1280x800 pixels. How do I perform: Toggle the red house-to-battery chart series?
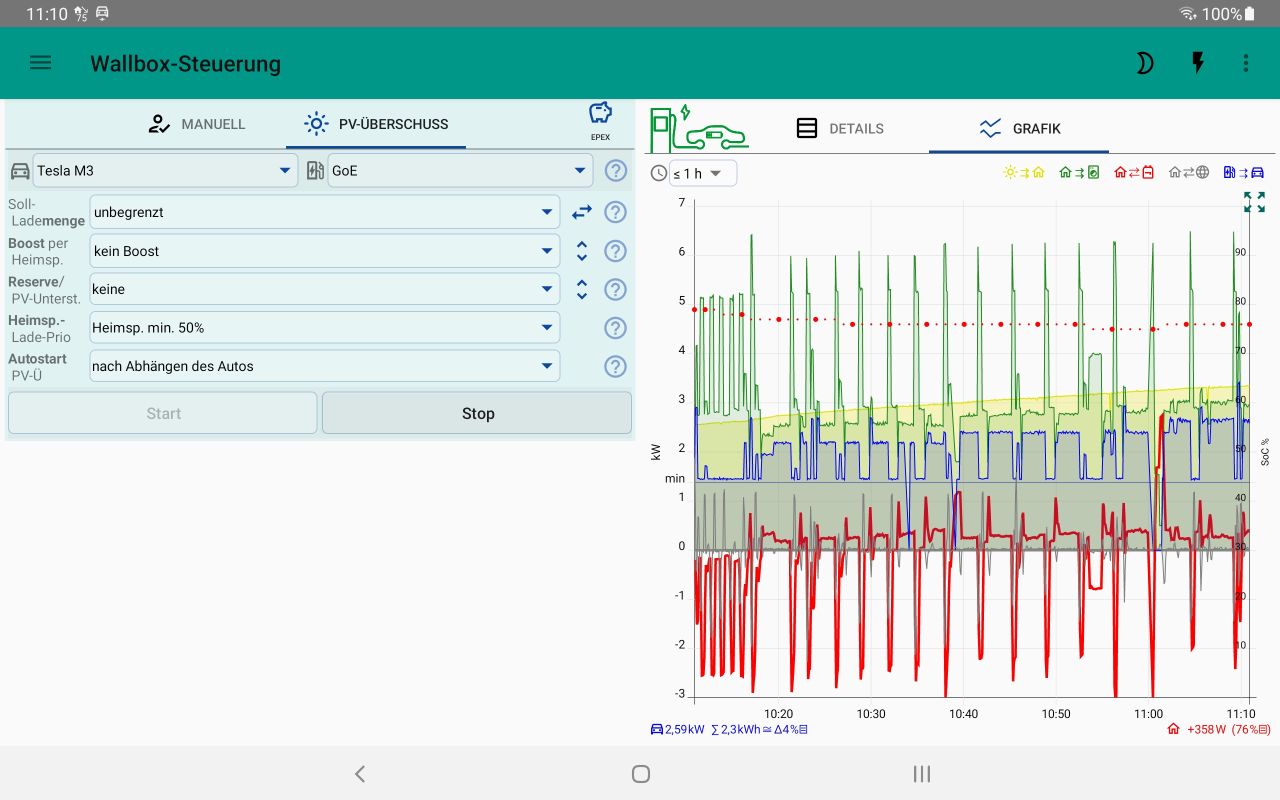pos(1135,172)
